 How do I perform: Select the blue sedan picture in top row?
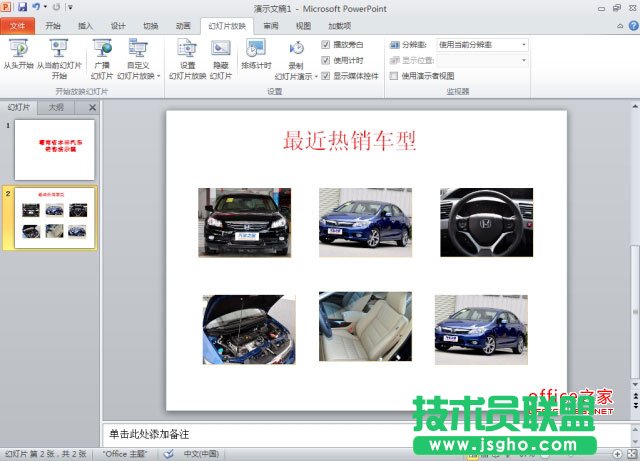[365, 223]
